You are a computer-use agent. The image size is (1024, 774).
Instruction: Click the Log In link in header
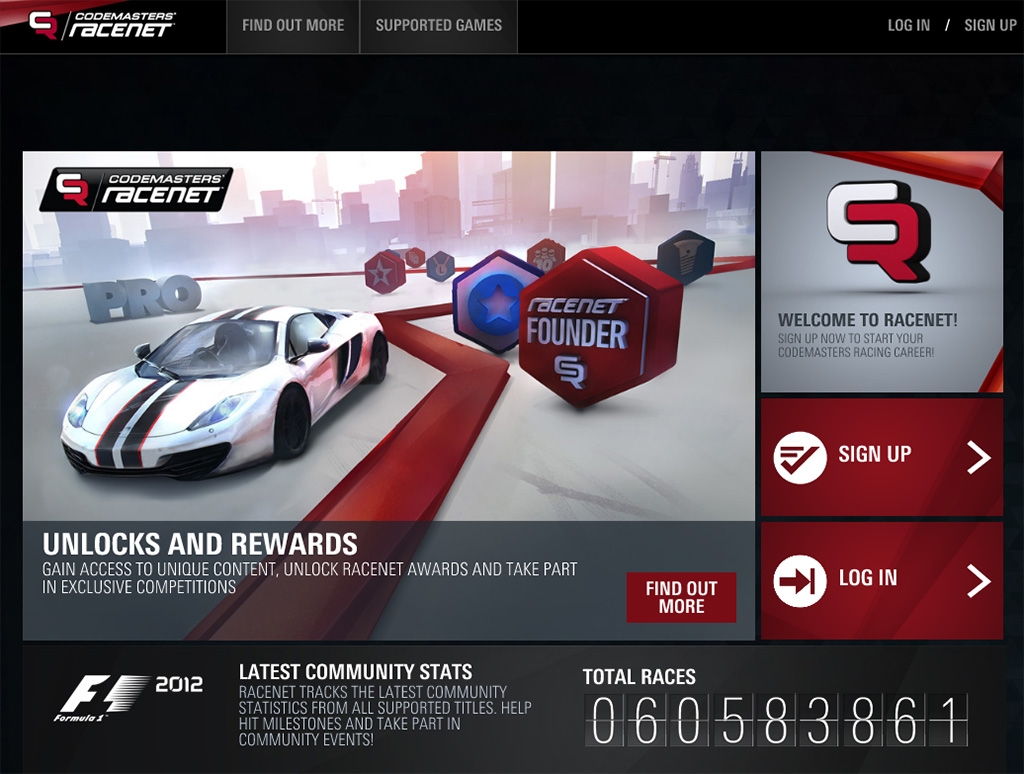pos(908,25)
